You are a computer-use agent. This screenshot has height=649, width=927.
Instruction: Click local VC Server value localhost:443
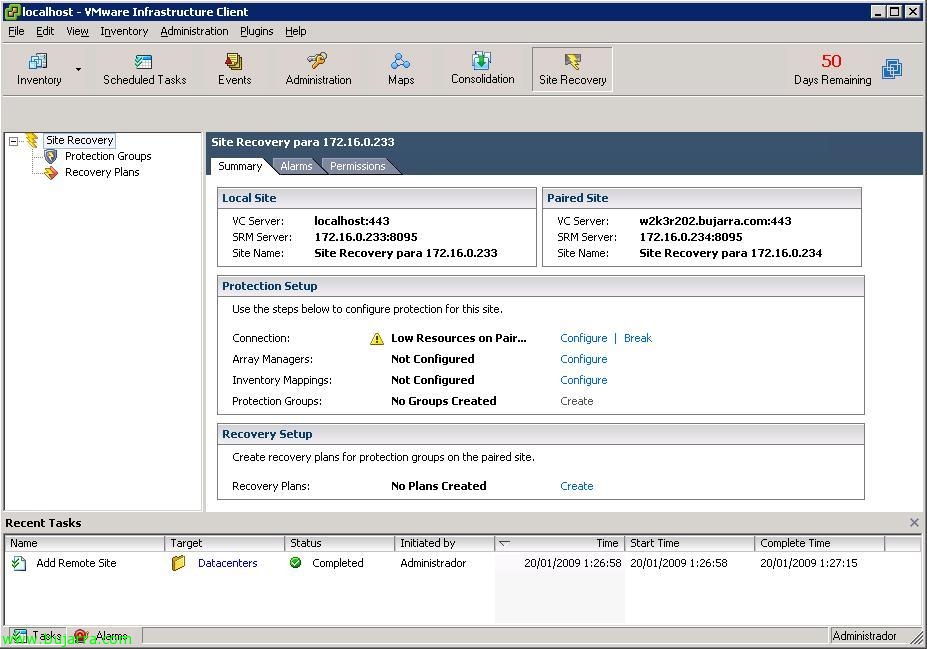coord(352,221)
